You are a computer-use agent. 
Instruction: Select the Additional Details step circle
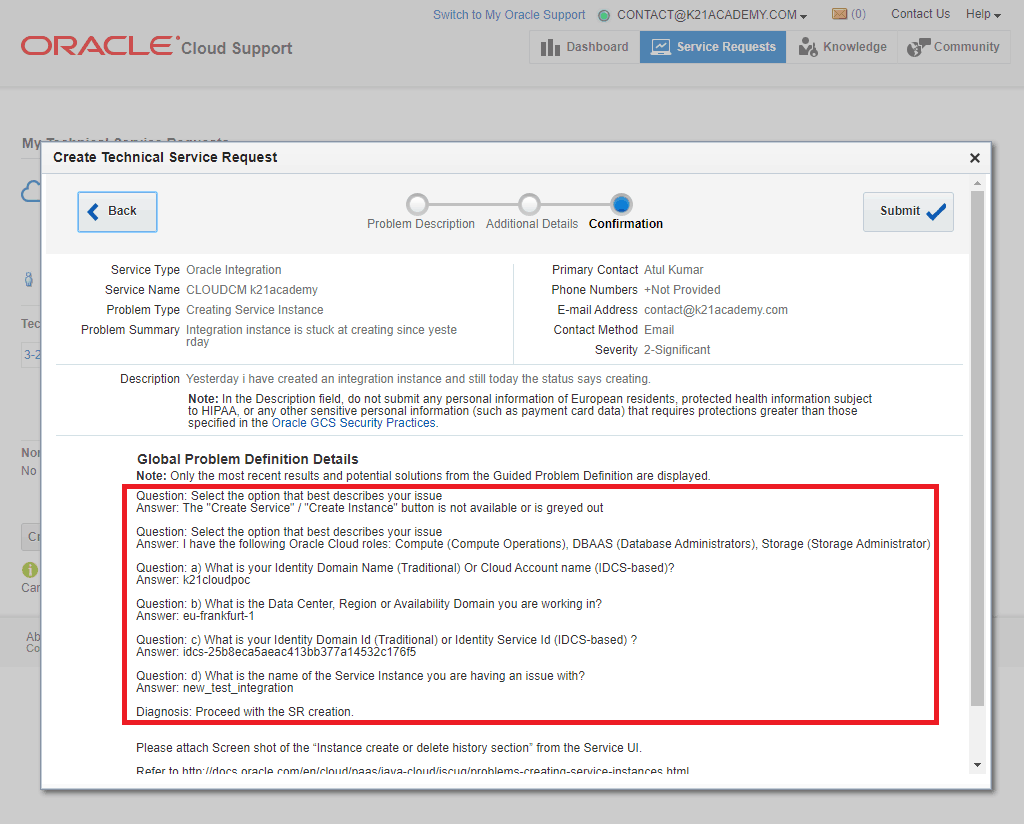tap(531, 203)
